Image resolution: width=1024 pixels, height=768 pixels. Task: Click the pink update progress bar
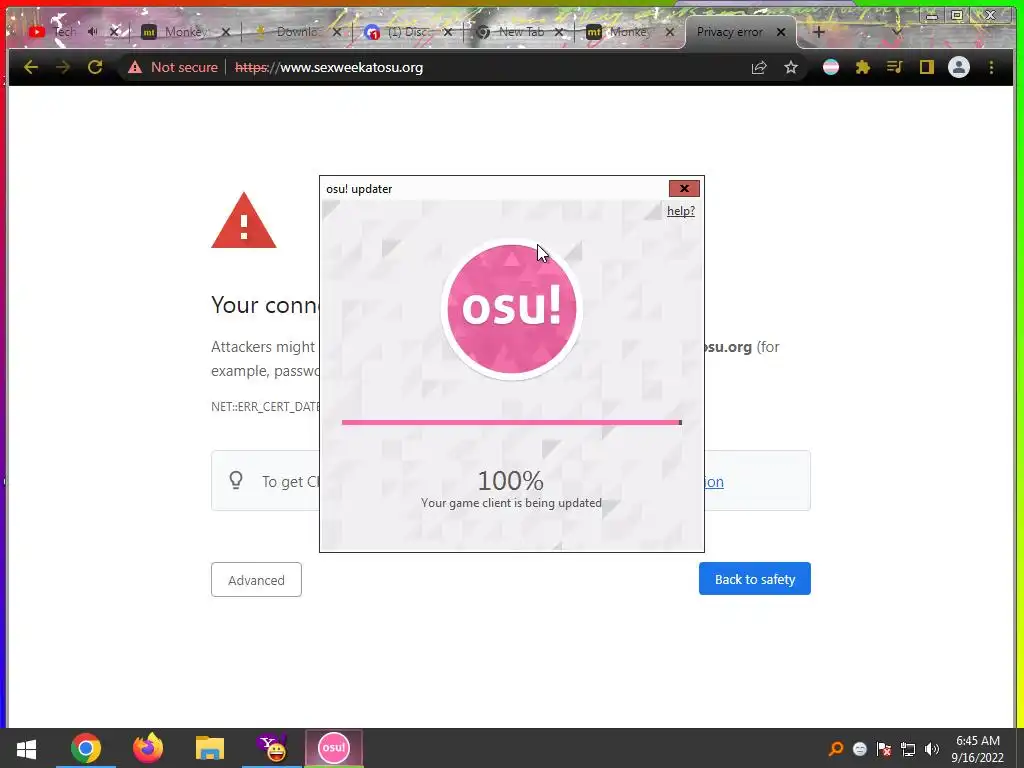pos(512,423)
